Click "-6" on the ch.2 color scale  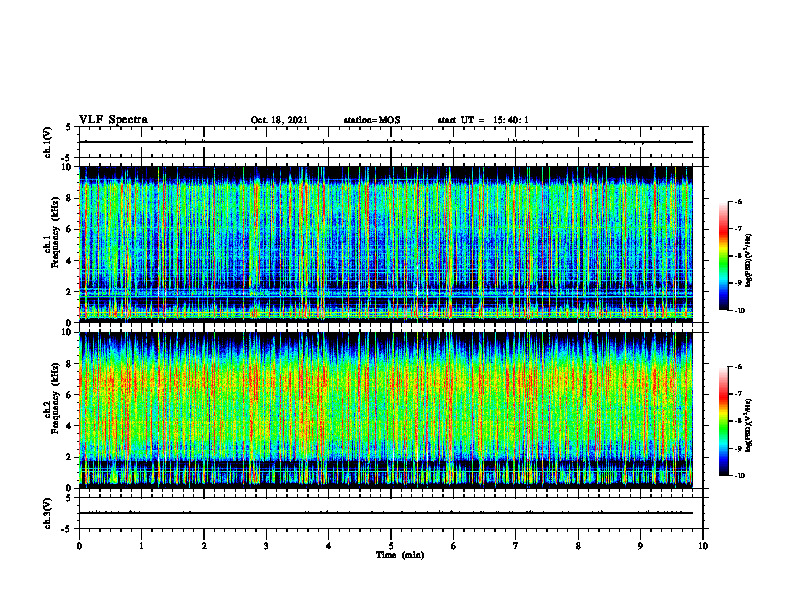pyautogui.click(x=739, y=367)
